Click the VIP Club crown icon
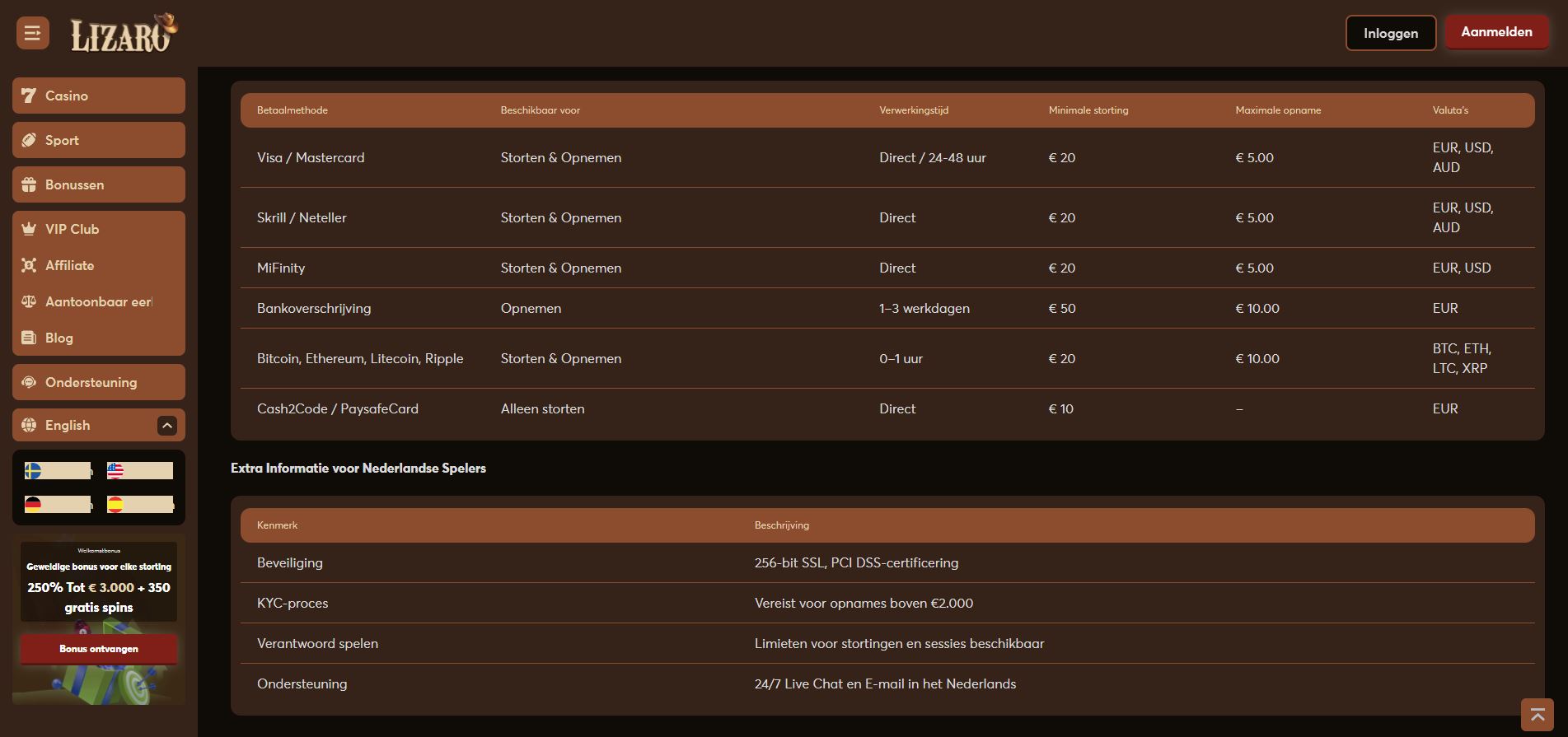 [29, 229]
